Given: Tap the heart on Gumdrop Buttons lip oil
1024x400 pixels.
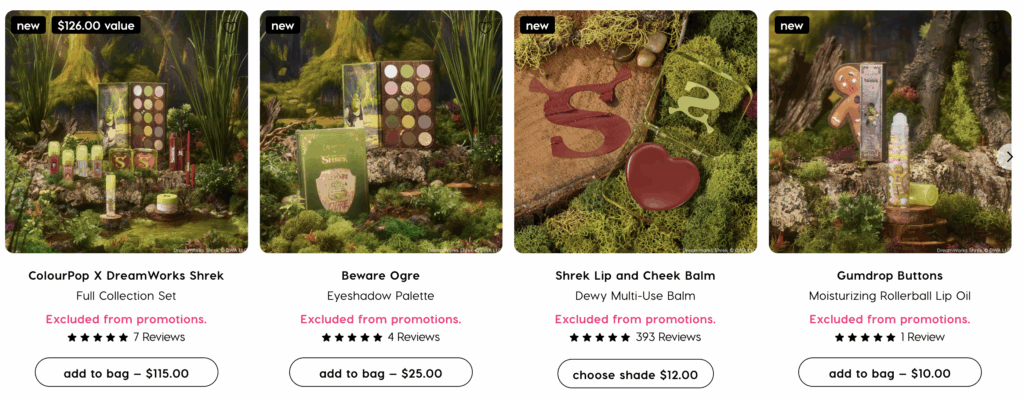Looking at the screenshot, I should point(995,26).
